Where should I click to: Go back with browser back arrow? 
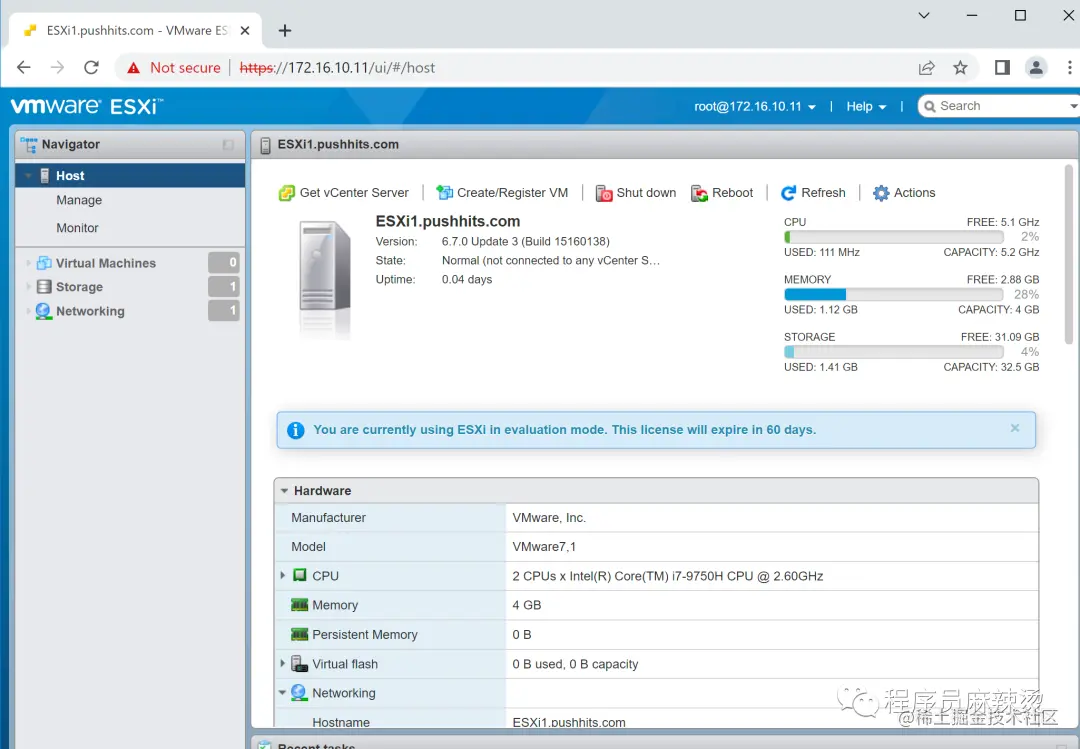(23, 68)
